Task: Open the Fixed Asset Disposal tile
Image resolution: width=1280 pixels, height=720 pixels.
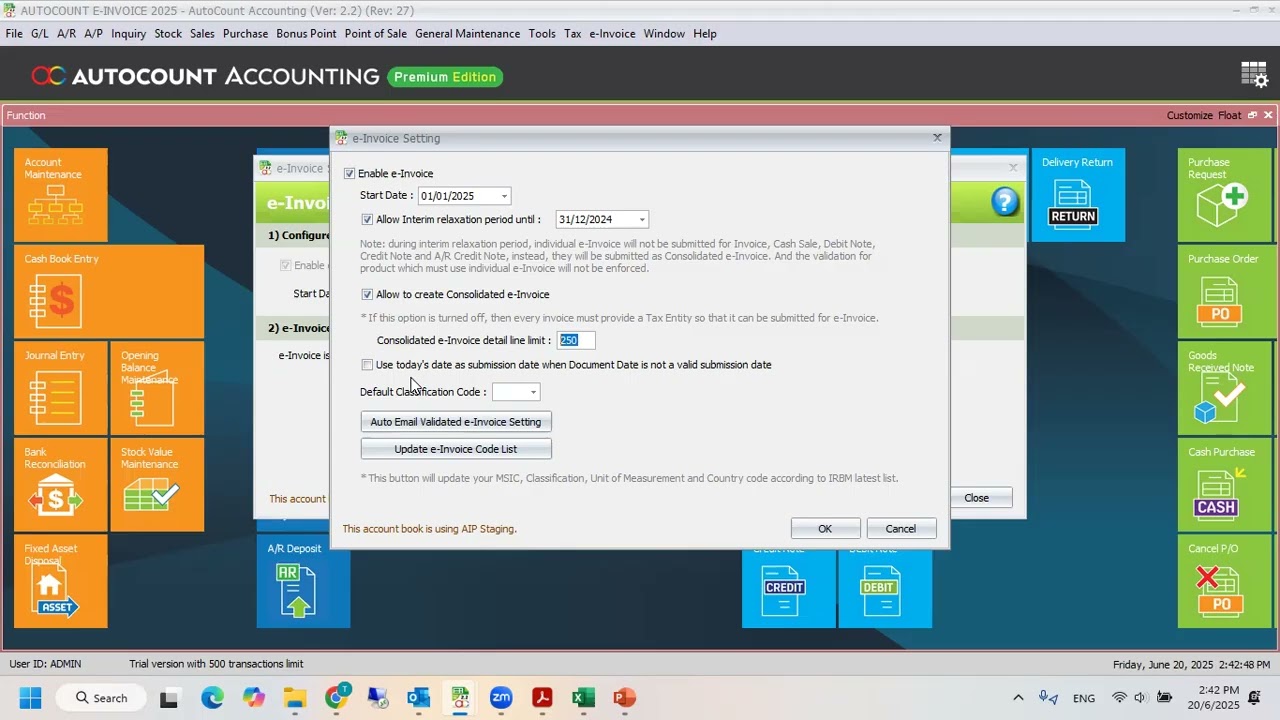Action: click(61, 581)
